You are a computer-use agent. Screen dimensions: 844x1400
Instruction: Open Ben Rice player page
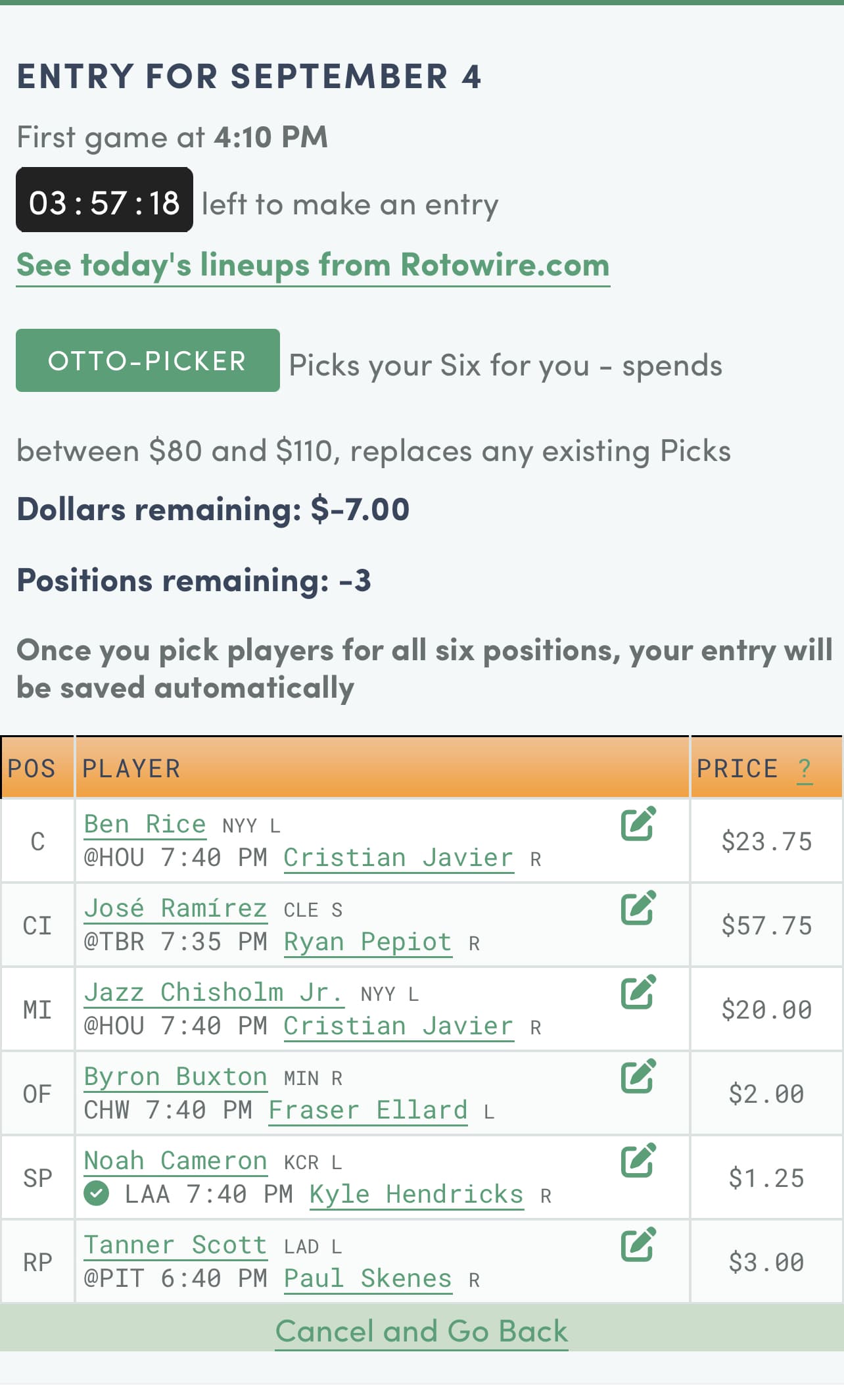pyautogui.click(x=145, y=824)
